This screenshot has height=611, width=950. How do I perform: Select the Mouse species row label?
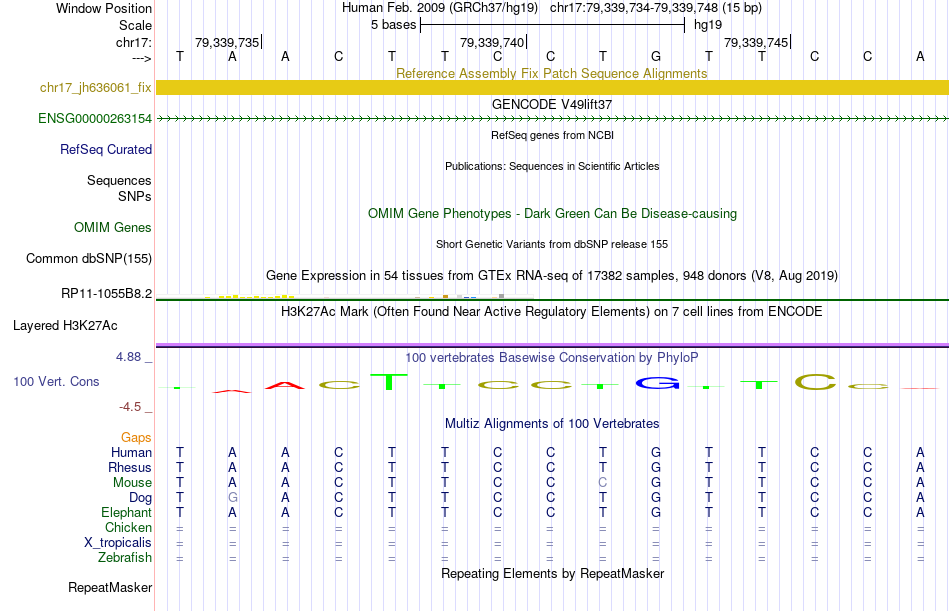point(132,482)
